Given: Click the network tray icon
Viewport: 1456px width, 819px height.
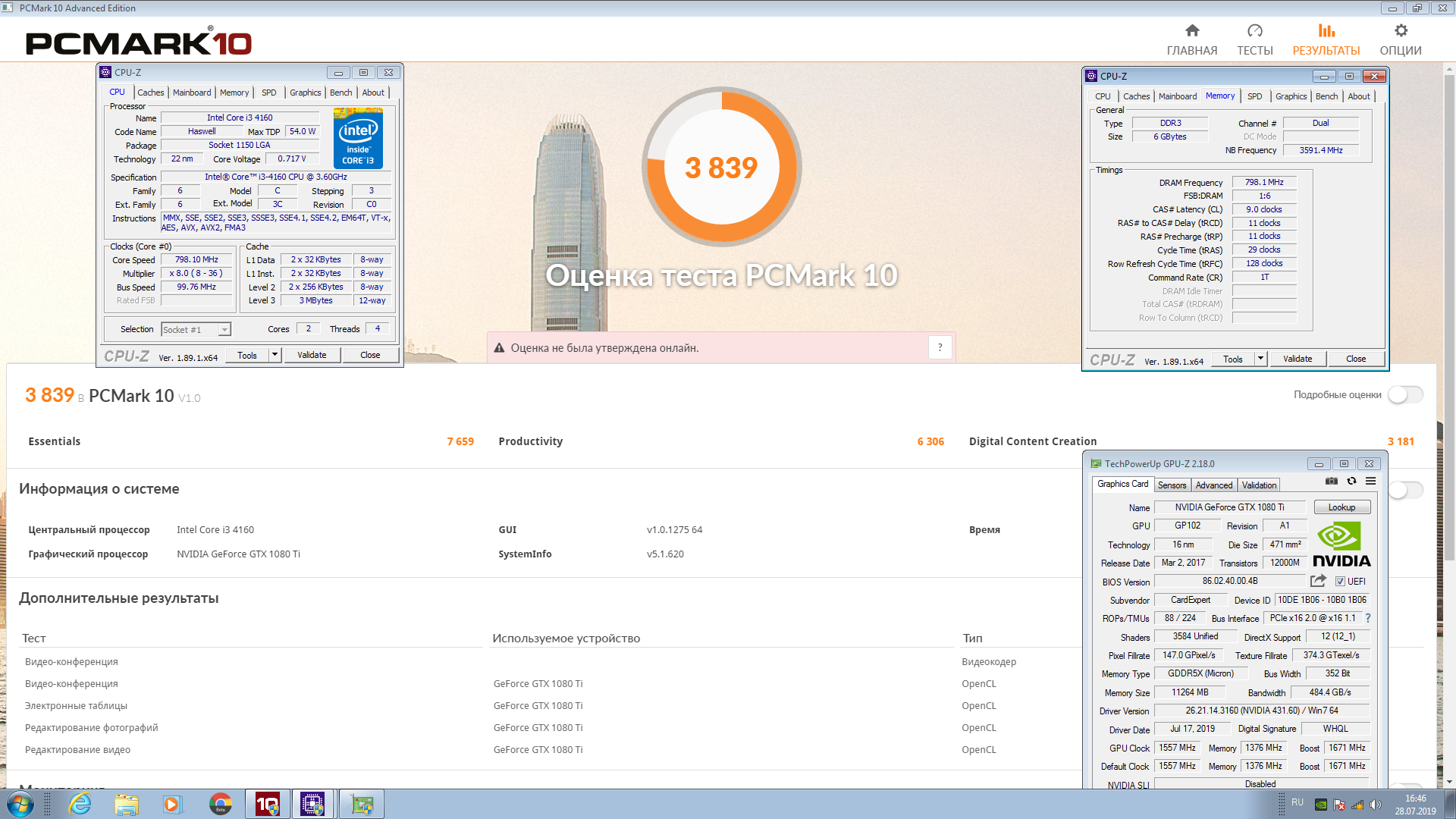Looking at the screenshot, I should tap(1357, 805).
